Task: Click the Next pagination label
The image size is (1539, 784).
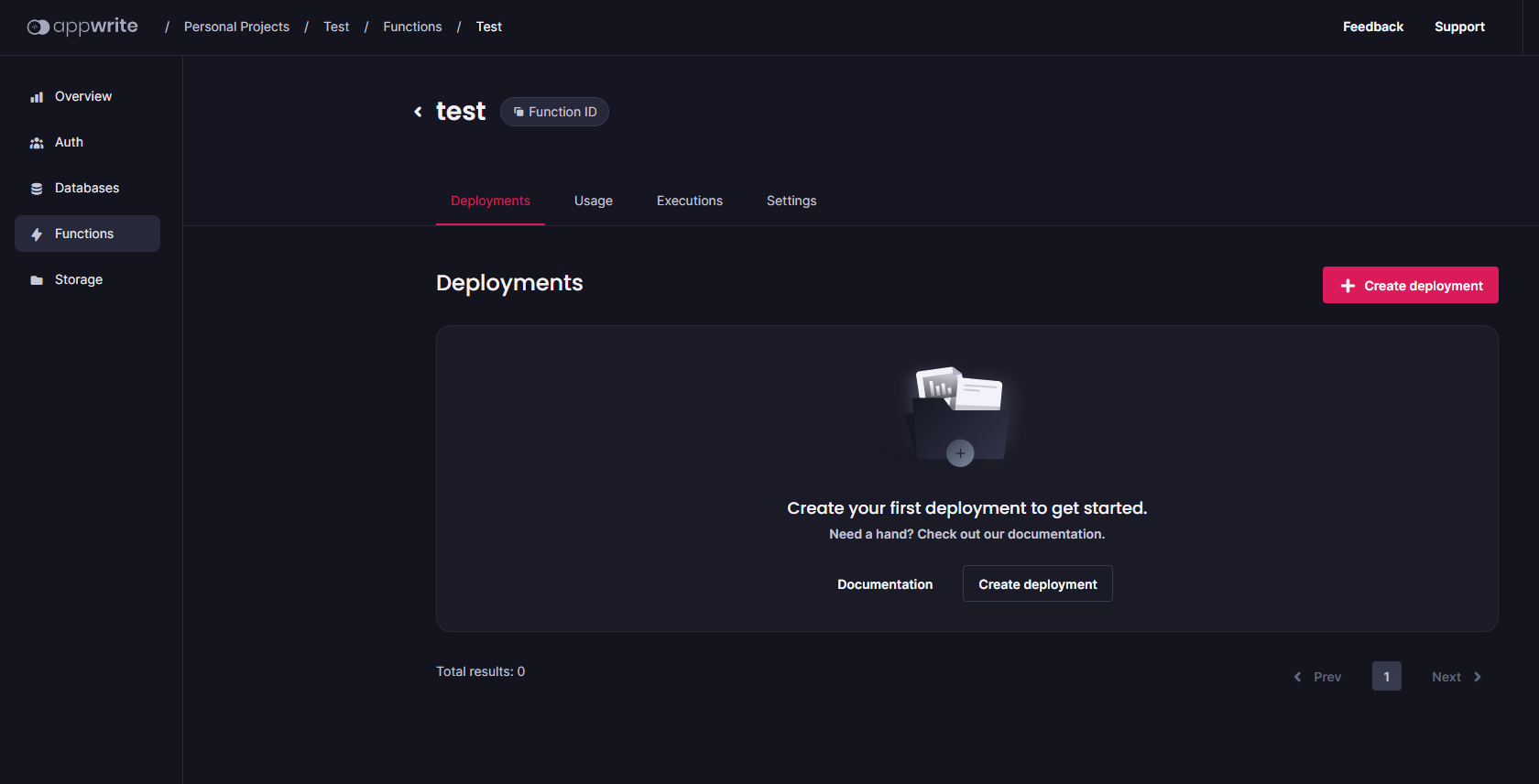Action: click(x=1446, y=677)
